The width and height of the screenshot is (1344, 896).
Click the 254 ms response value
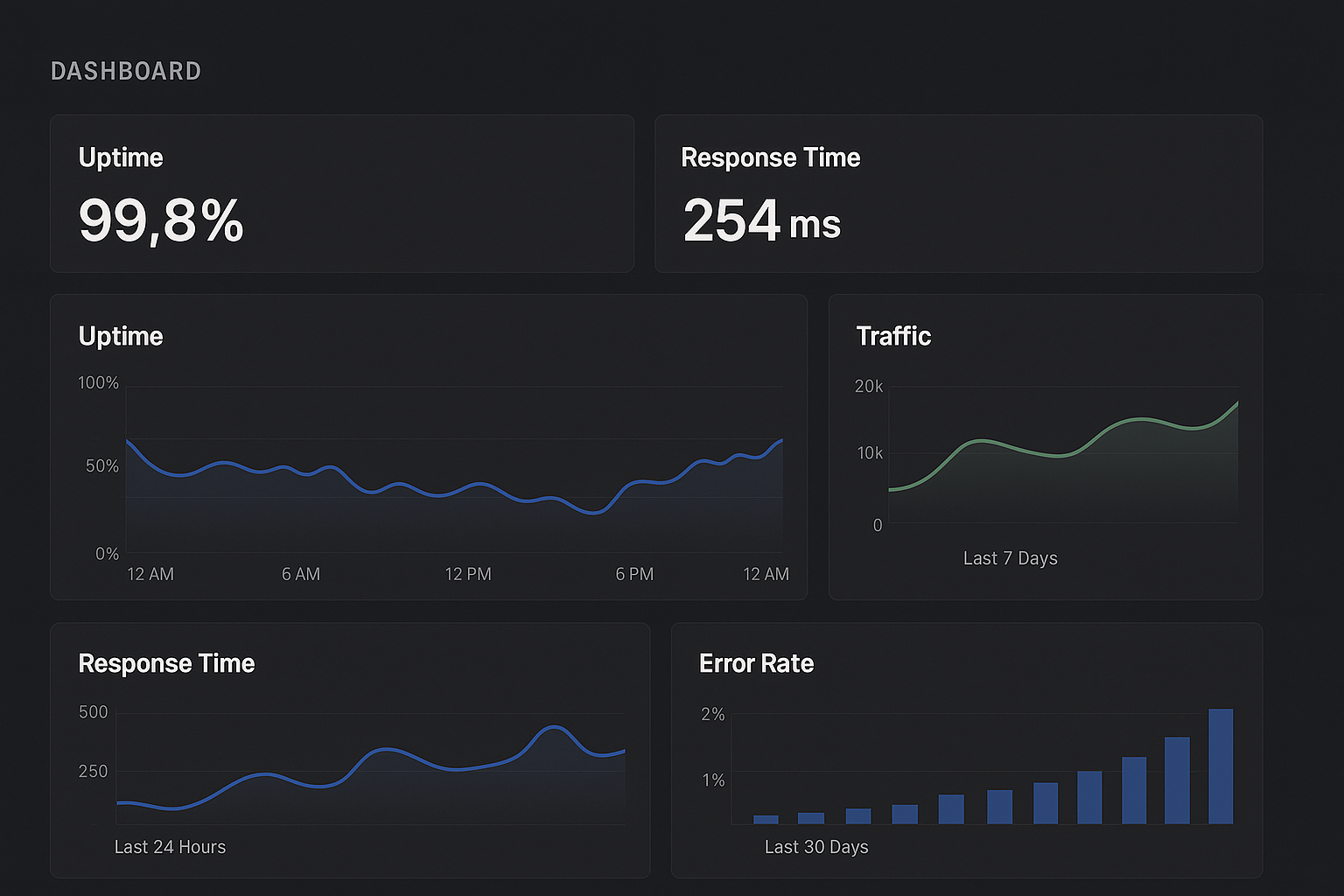760,221
